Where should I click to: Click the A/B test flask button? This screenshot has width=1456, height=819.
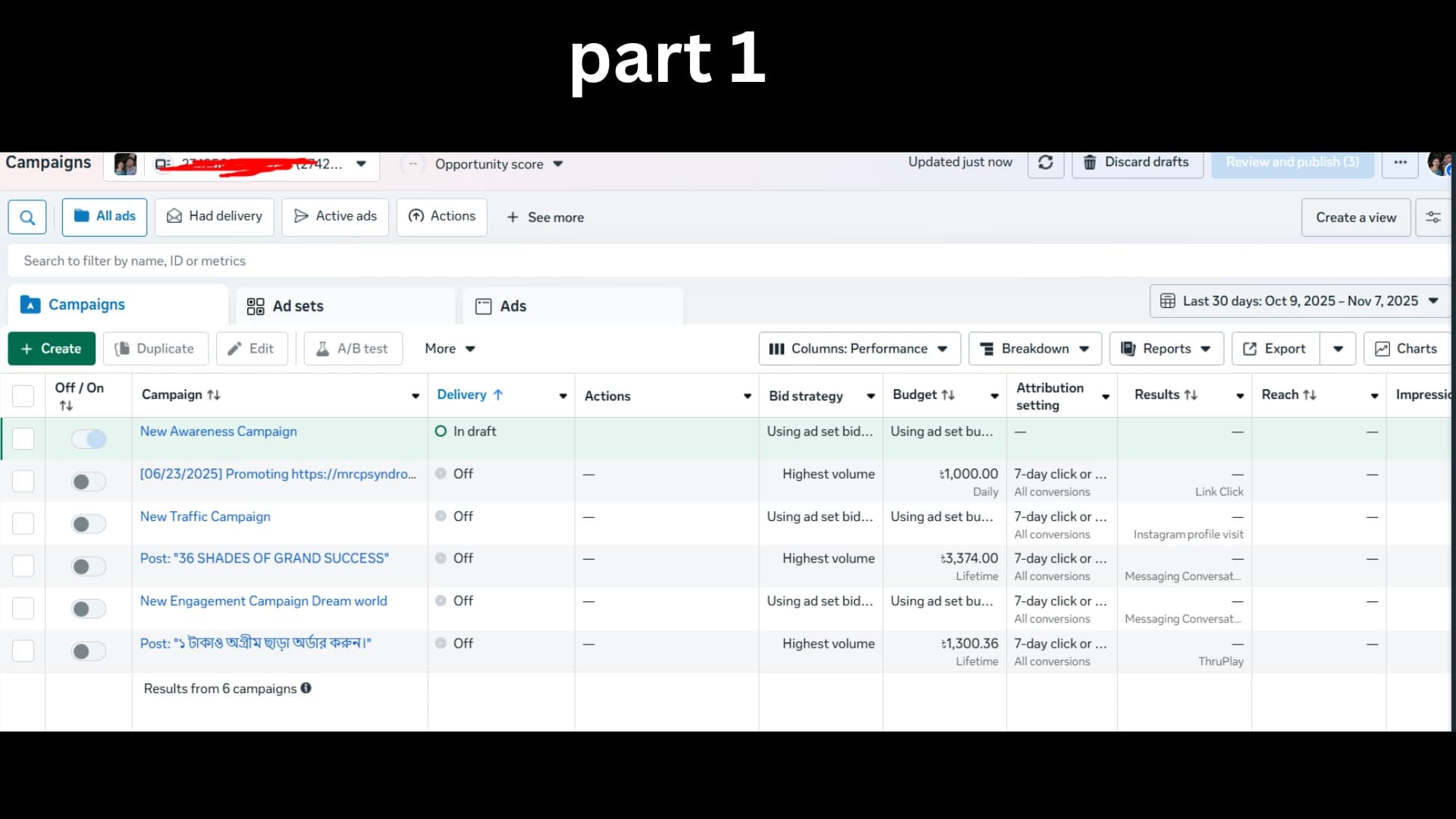point(353,349)
